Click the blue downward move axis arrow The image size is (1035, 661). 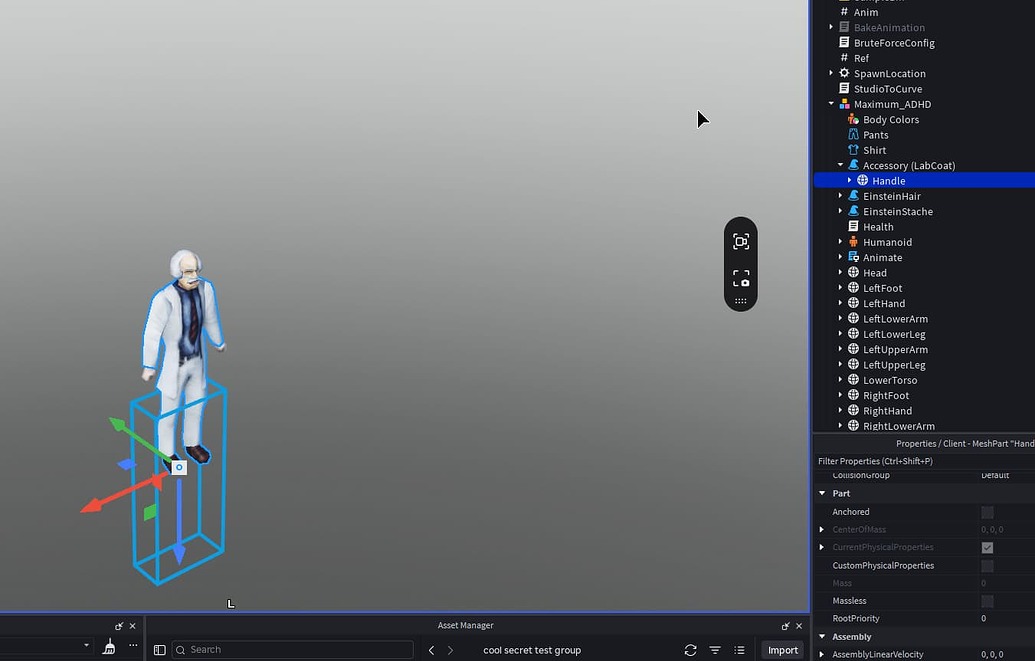click(x=179, y=553)
